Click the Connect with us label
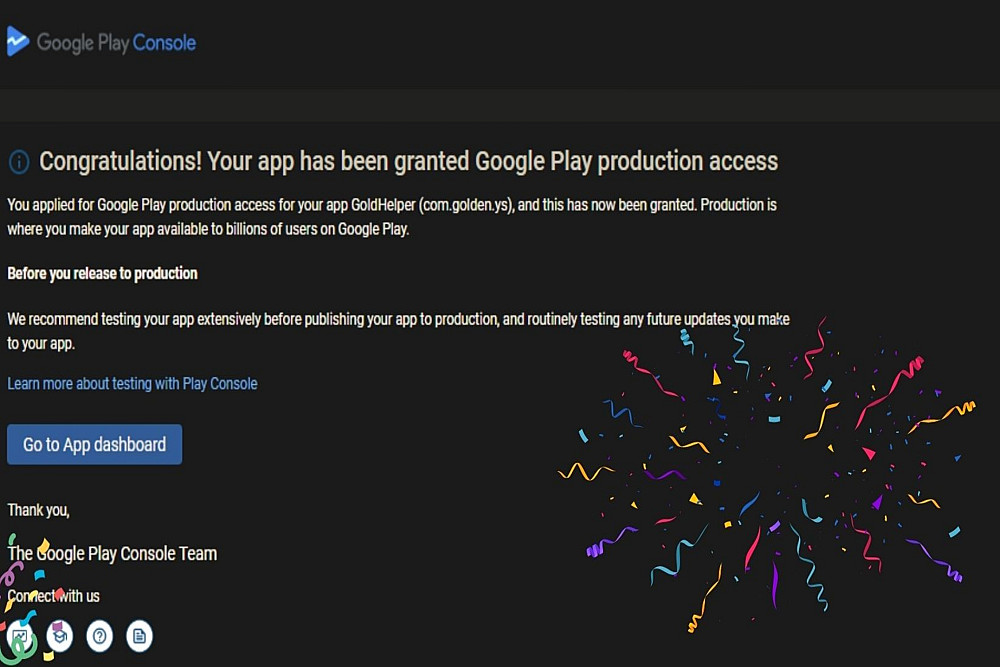This screenshot has height=667, width=1000. [x=54, y=596]
